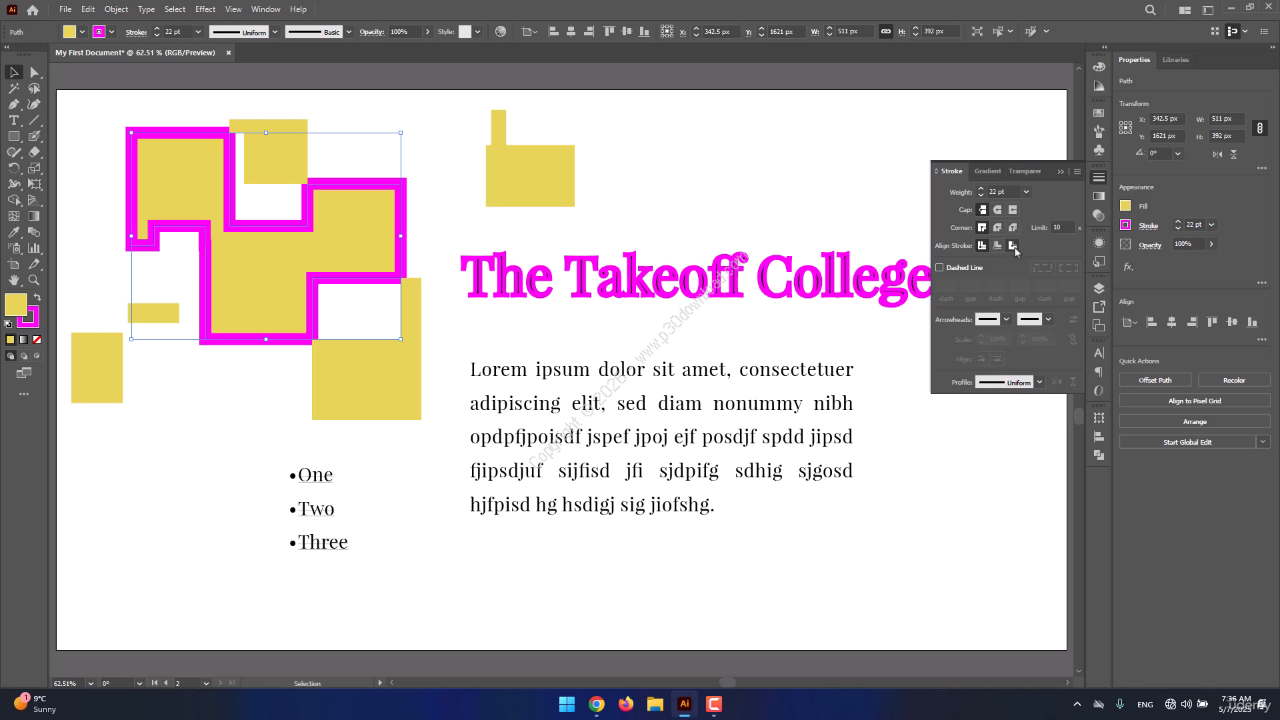Image resolution: width=1280 pixels, height=720 pixels.
Task: Open the Effect menu
Action: point(205,9)
